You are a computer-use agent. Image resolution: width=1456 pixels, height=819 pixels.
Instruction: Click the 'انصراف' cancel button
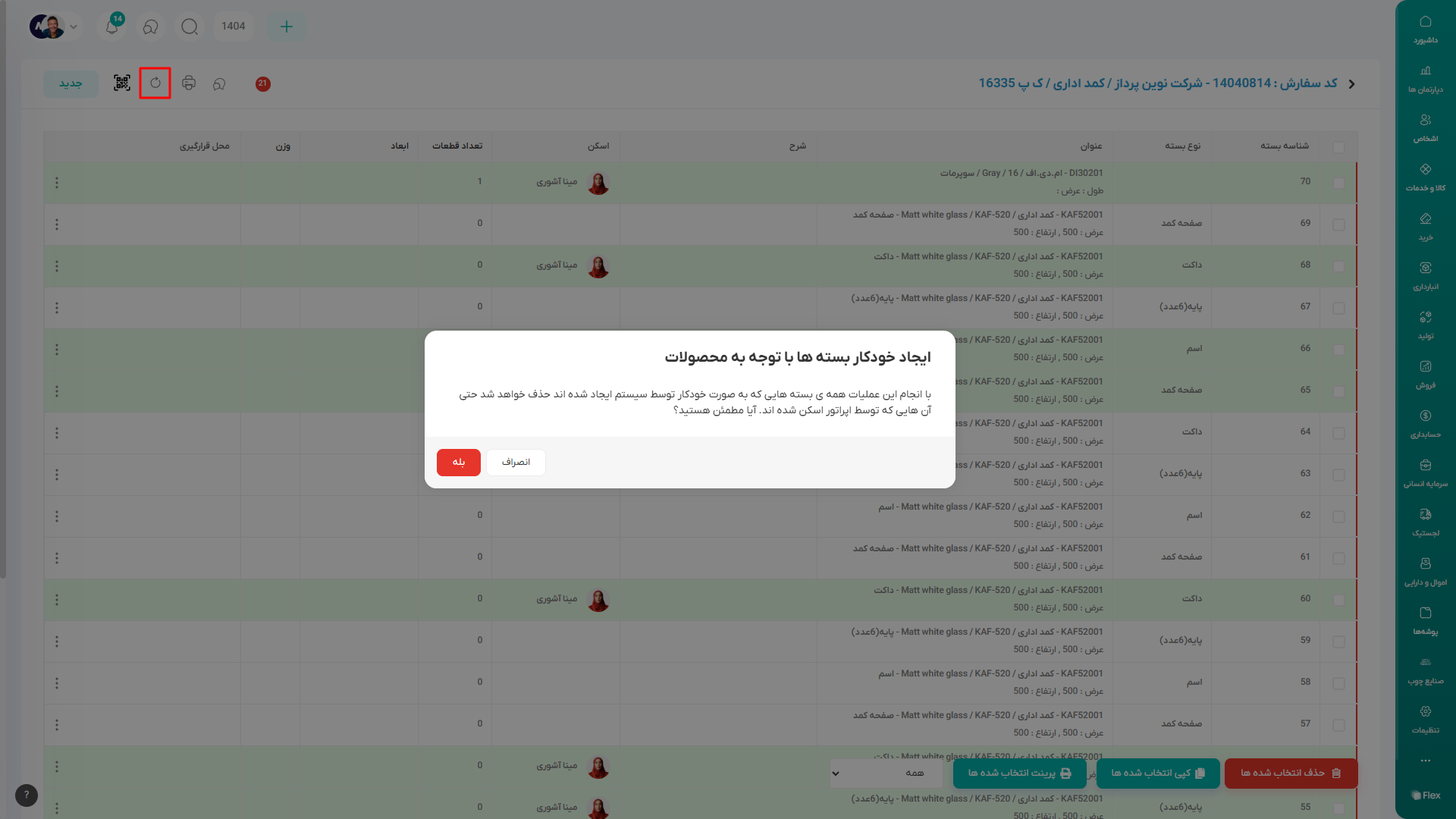[x=516, y=462]
